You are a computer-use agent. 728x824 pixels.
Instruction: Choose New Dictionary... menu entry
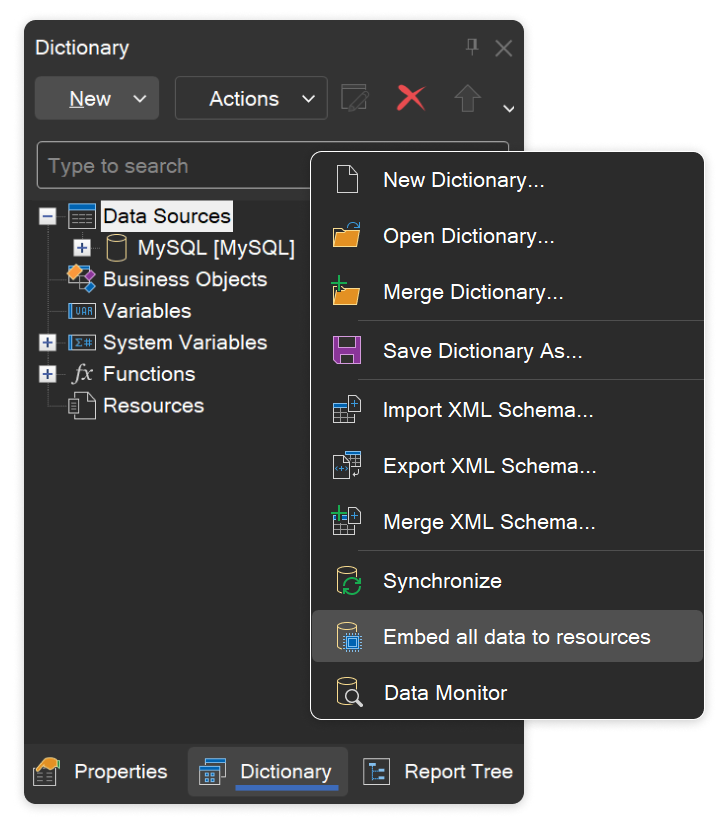(507, 180)
